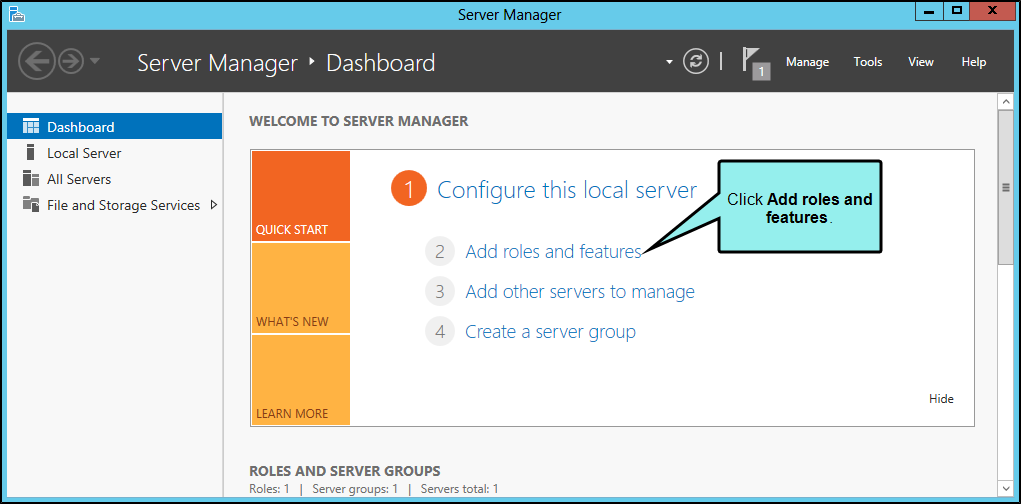Open the LEARN MORE tile
Viewport: 1021px width, 504px height.
coord(301,380)
